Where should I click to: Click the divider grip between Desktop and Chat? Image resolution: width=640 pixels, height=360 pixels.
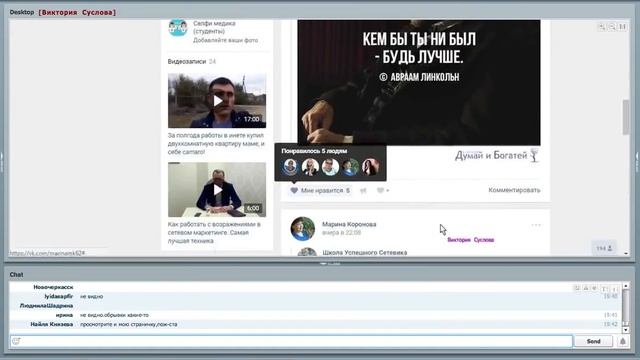329,264
